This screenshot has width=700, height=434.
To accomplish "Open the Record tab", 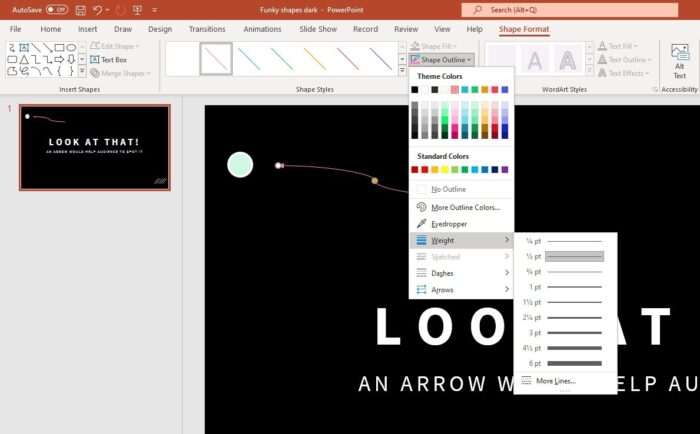I will click(365, 29).
